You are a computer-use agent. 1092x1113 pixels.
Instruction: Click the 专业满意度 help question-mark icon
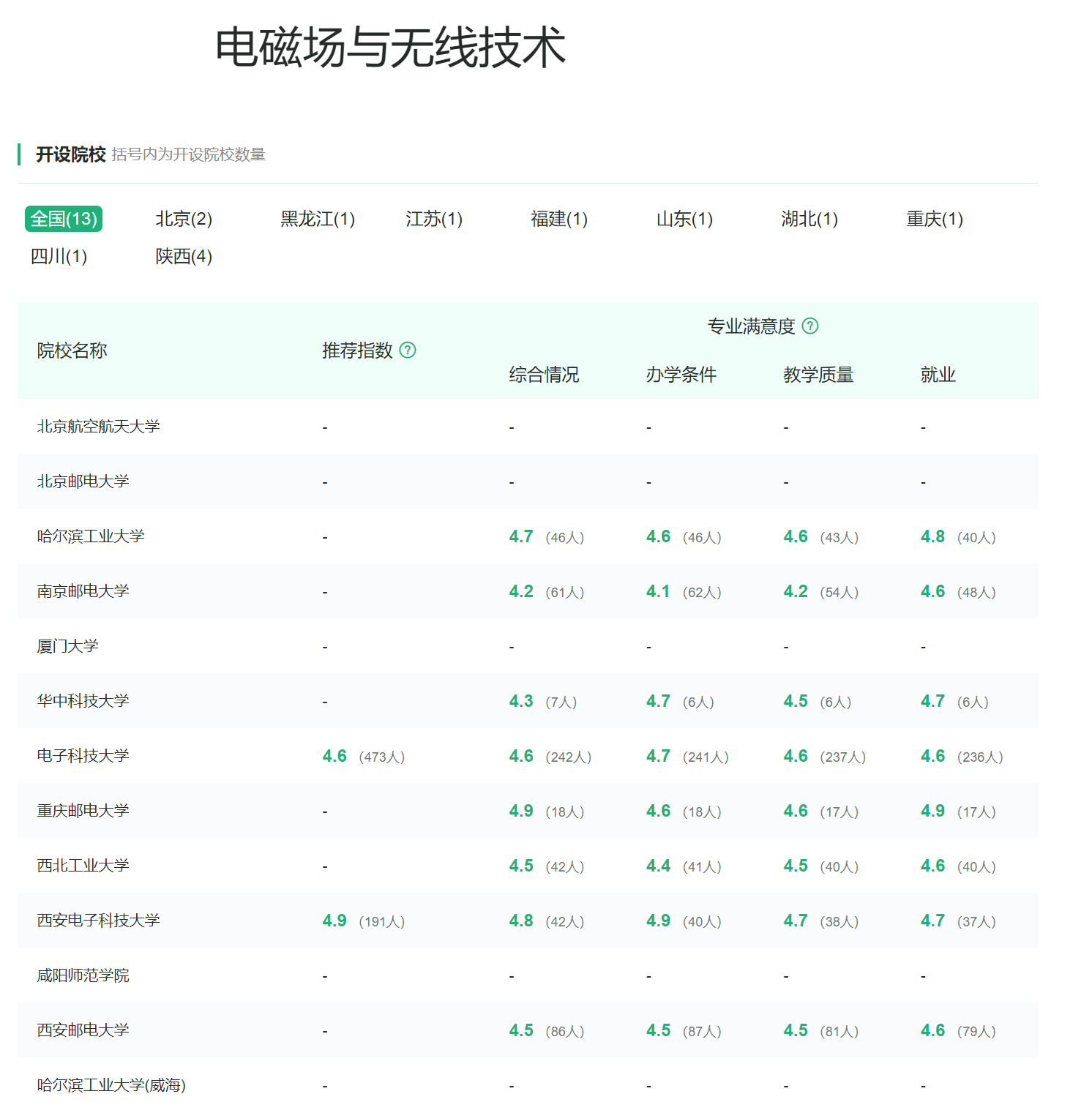point(811,327)
